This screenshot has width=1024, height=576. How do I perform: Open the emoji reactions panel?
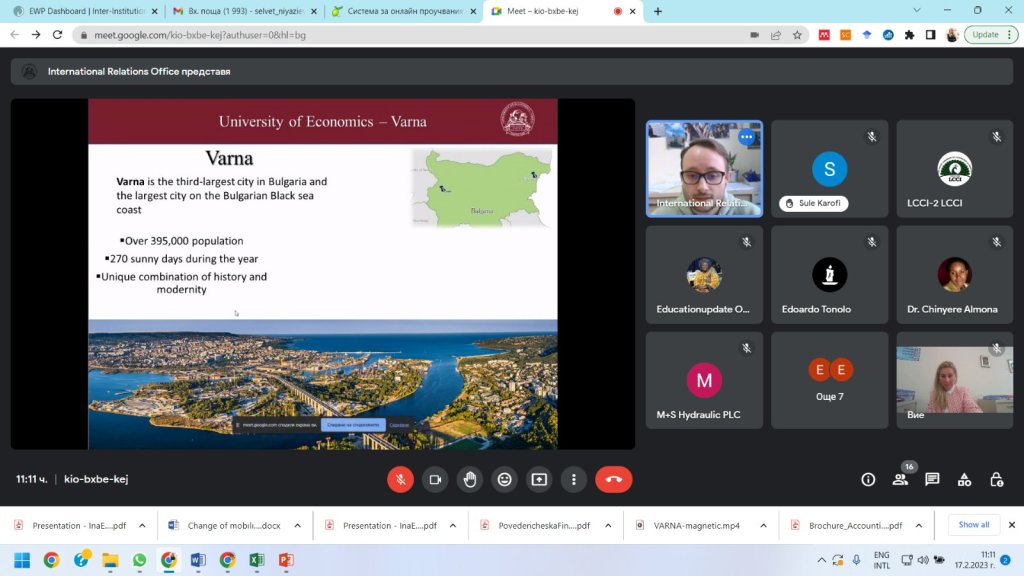(x=504, y=479)
